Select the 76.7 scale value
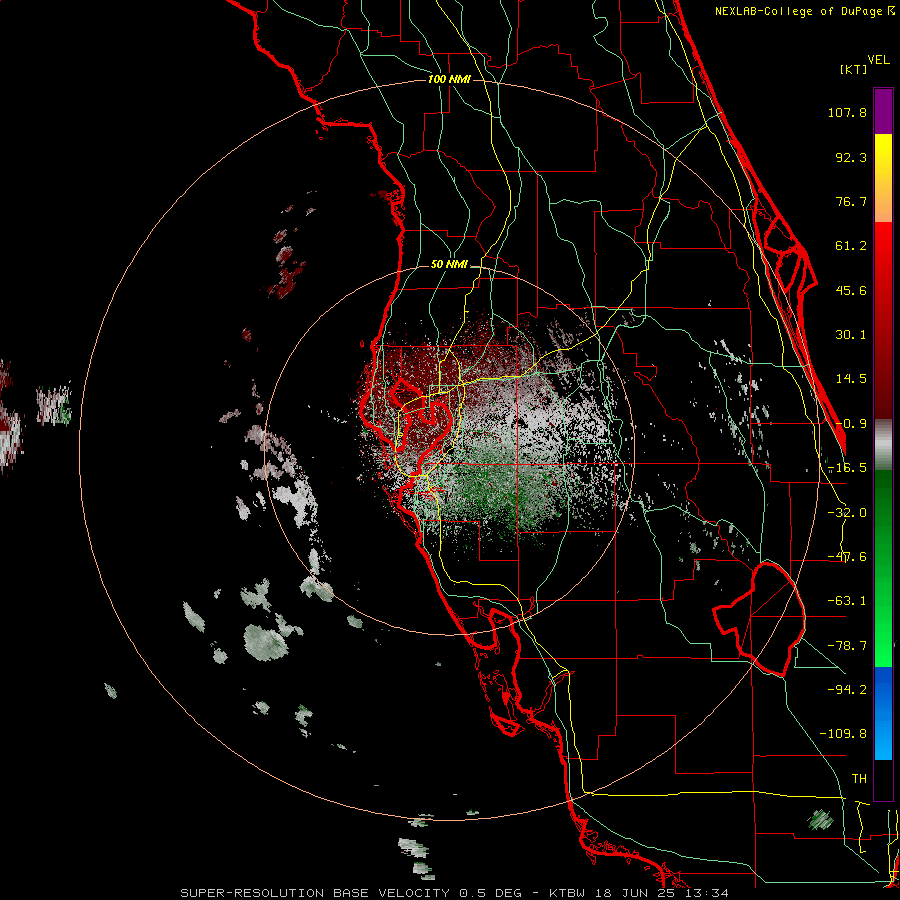Screen dimensions: 900x900 [851, 201]
